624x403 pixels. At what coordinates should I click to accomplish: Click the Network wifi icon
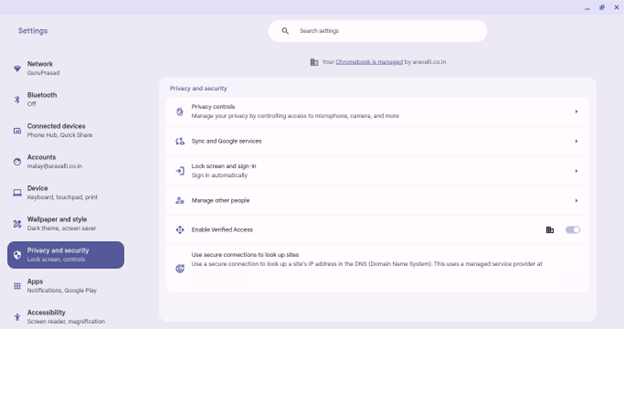17,68
